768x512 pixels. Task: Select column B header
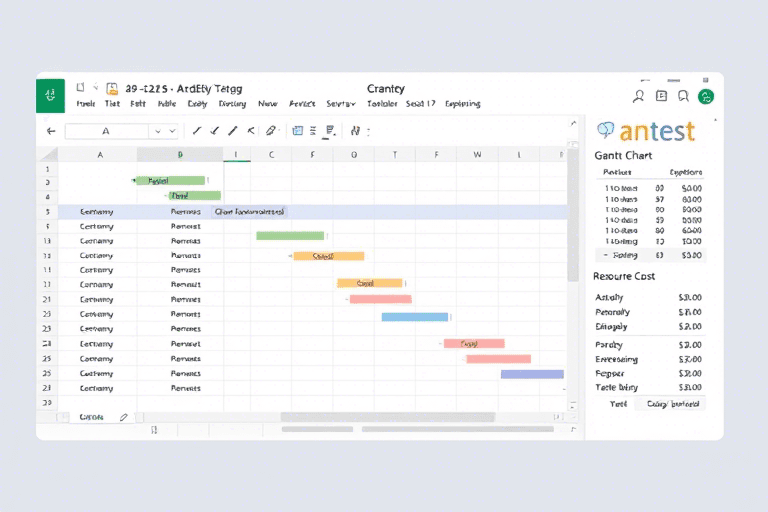click(x=180, y=155)
